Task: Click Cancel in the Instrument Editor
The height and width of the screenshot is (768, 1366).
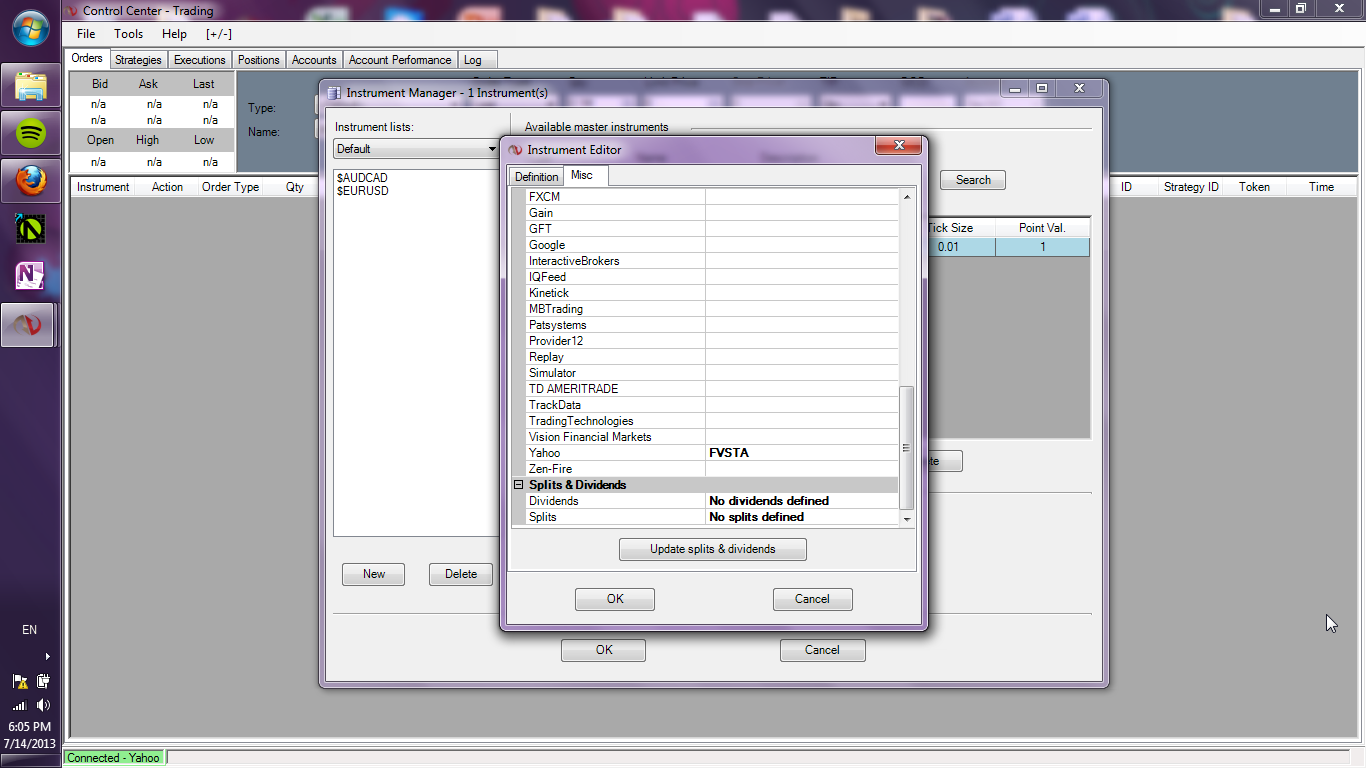Action: coord(812,599)
